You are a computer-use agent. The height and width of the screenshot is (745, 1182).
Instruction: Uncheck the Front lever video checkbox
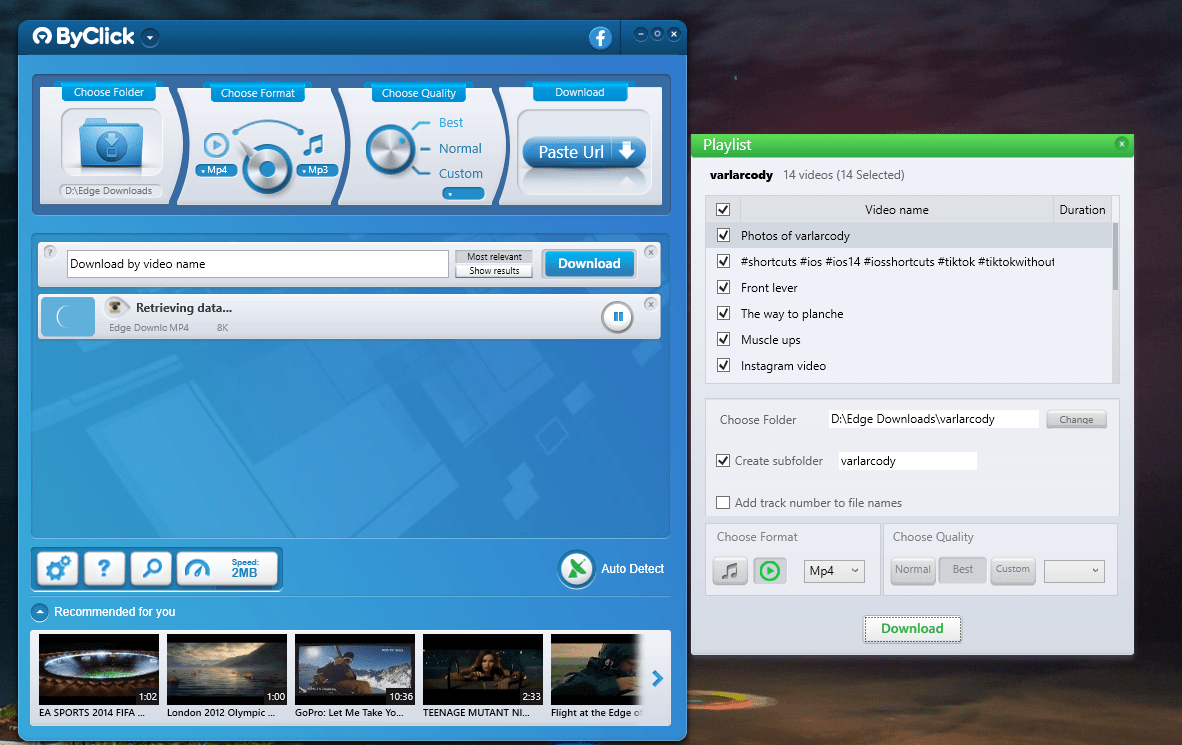[x=724, y=288]
